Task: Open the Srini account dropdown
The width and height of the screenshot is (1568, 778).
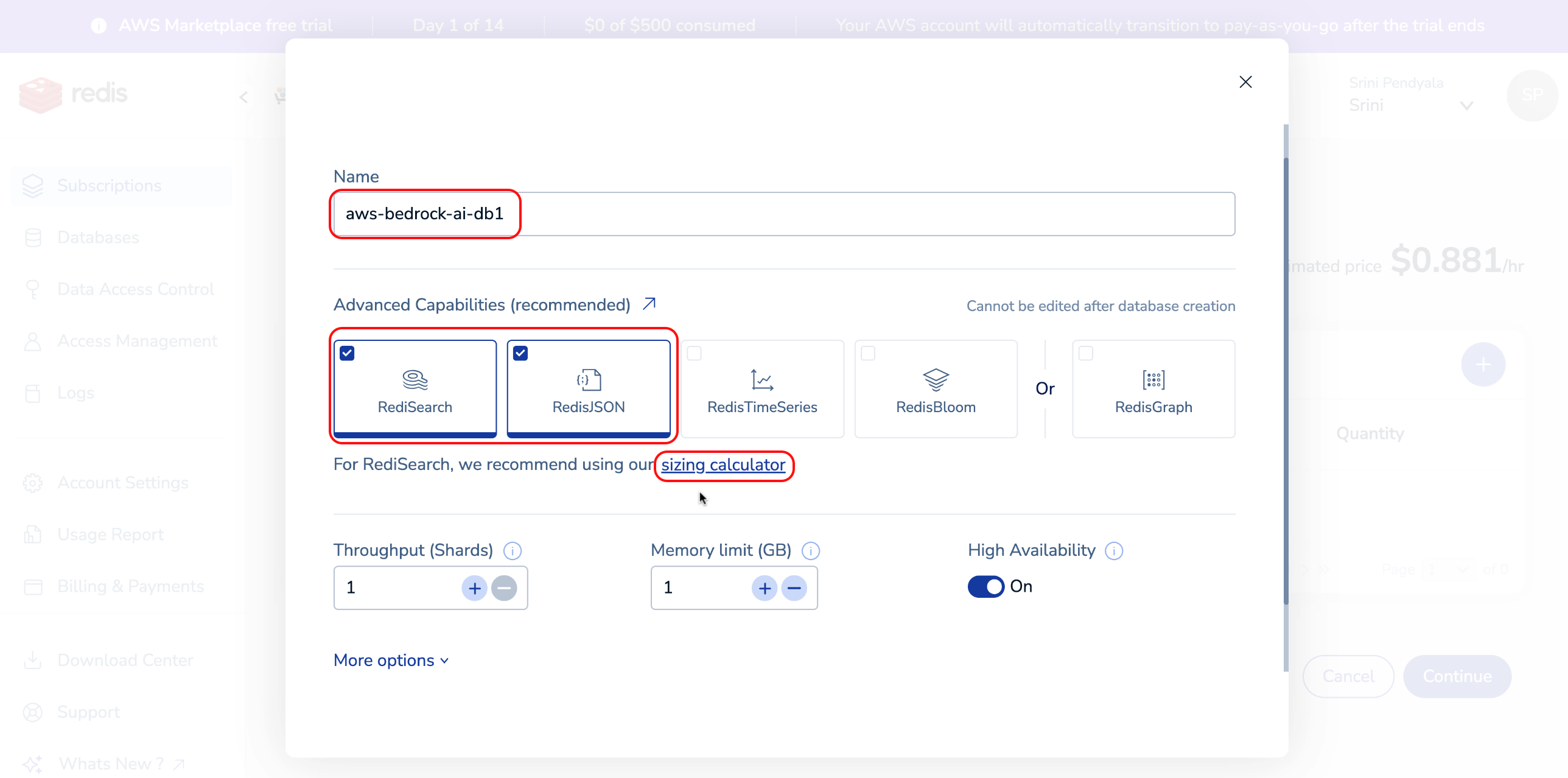Action: coord(1467,105)
